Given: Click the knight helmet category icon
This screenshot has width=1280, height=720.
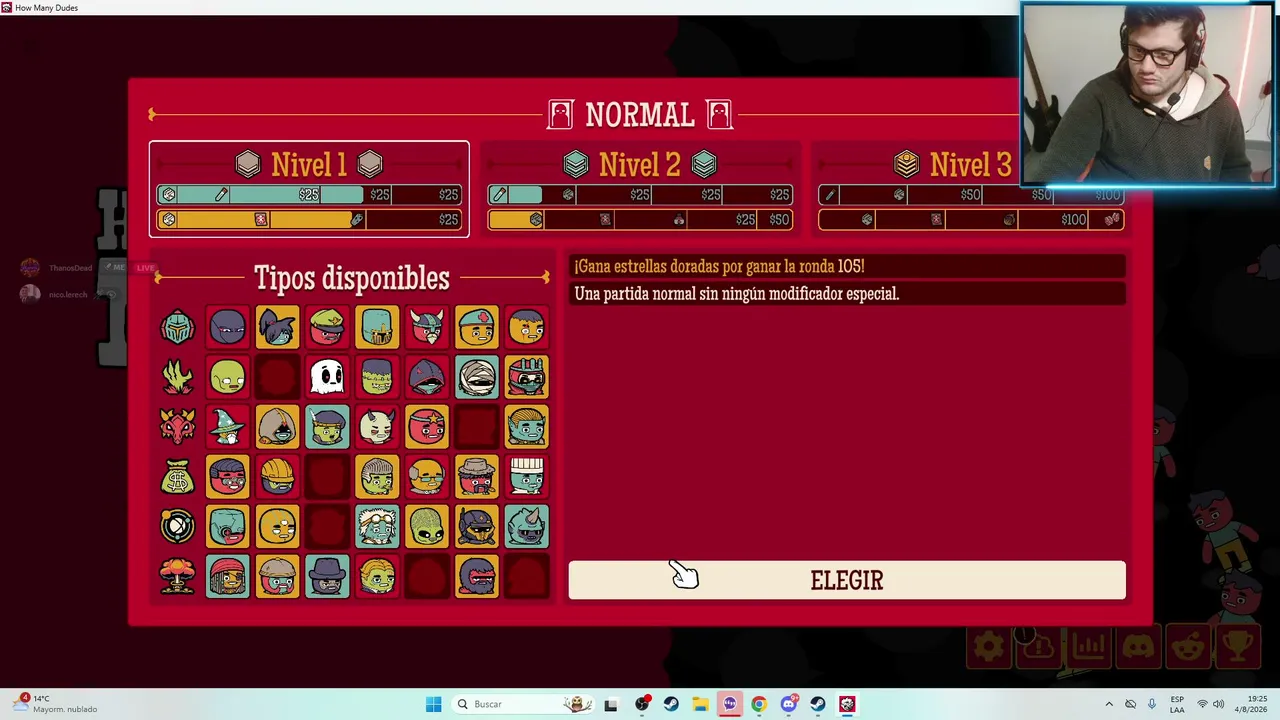Looking at the screenshot, I should pyautogui.click(x=178, y=327).
